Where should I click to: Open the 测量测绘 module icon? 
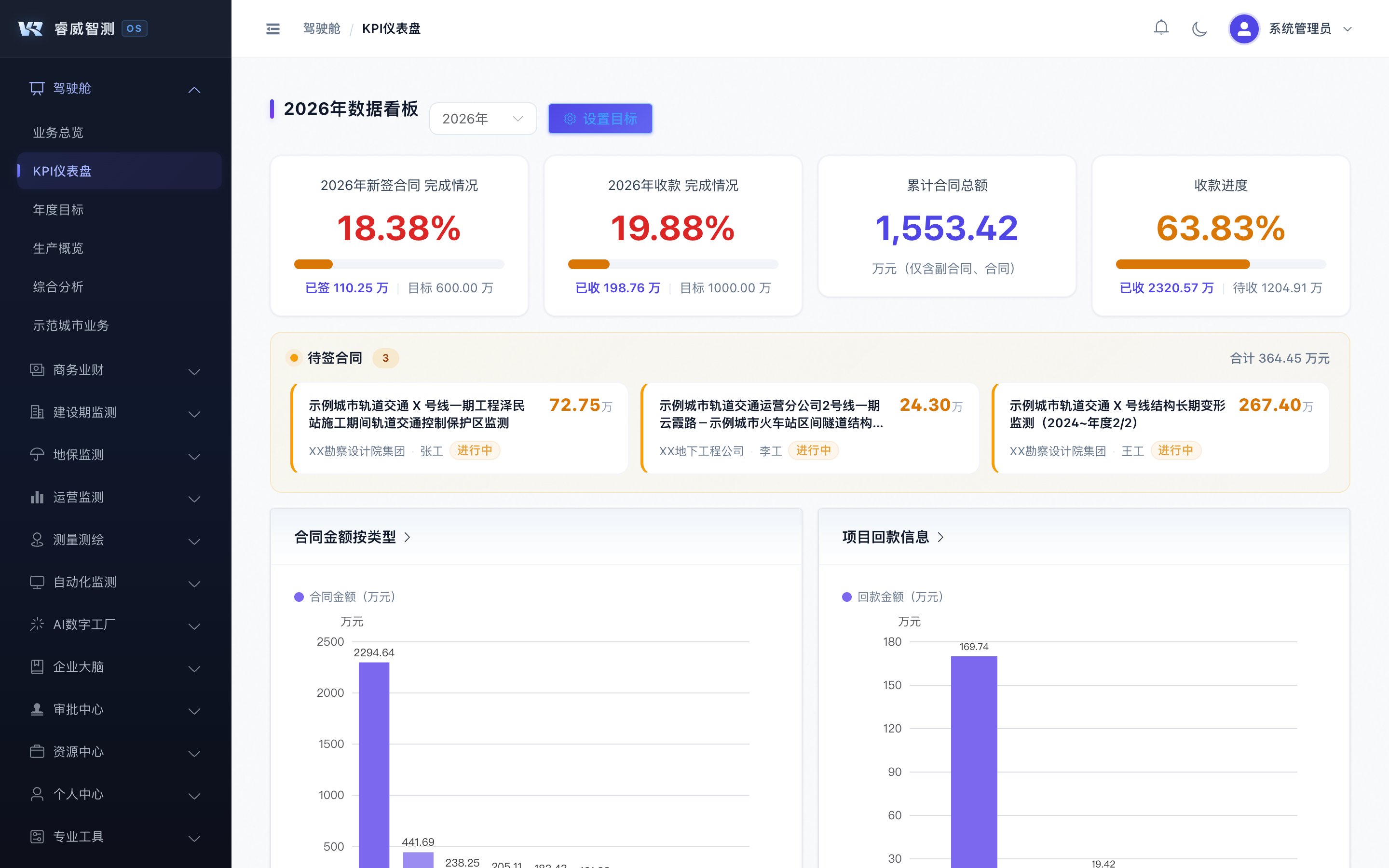tap(37, 540)
